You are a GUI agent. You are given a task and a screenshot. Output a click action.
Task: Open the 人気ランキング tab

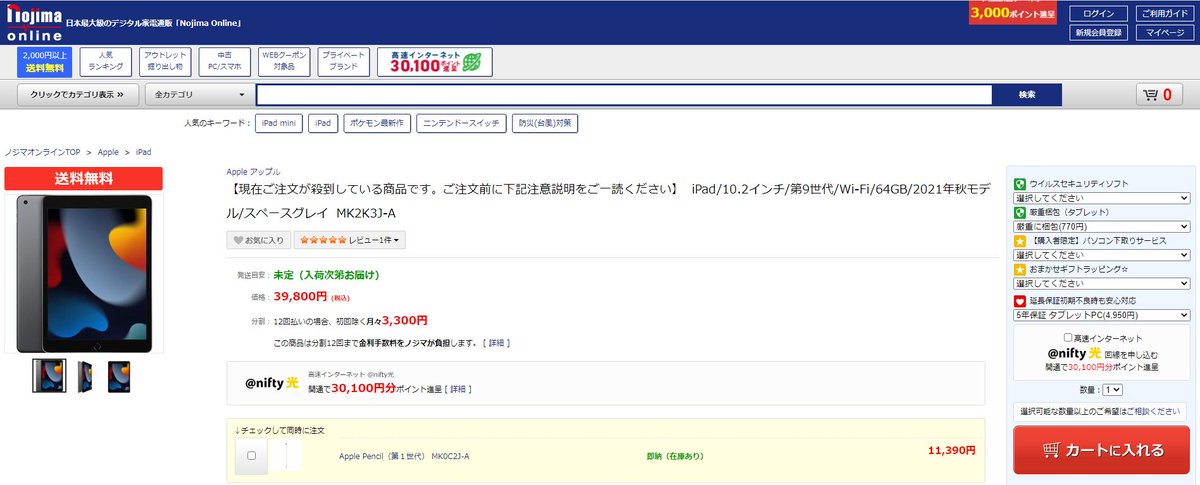pyautogui.click(x=105, y=62)
